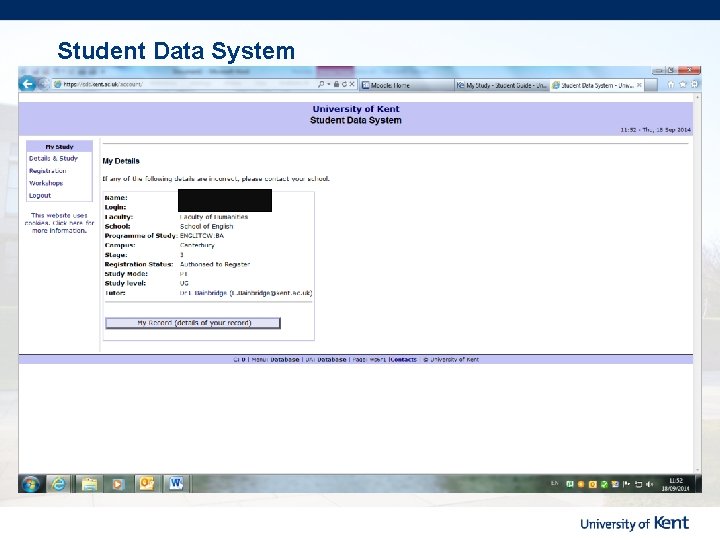Click the padlock security icon in address bar
This screenshot has height=540, width=720.
[337, 84]
